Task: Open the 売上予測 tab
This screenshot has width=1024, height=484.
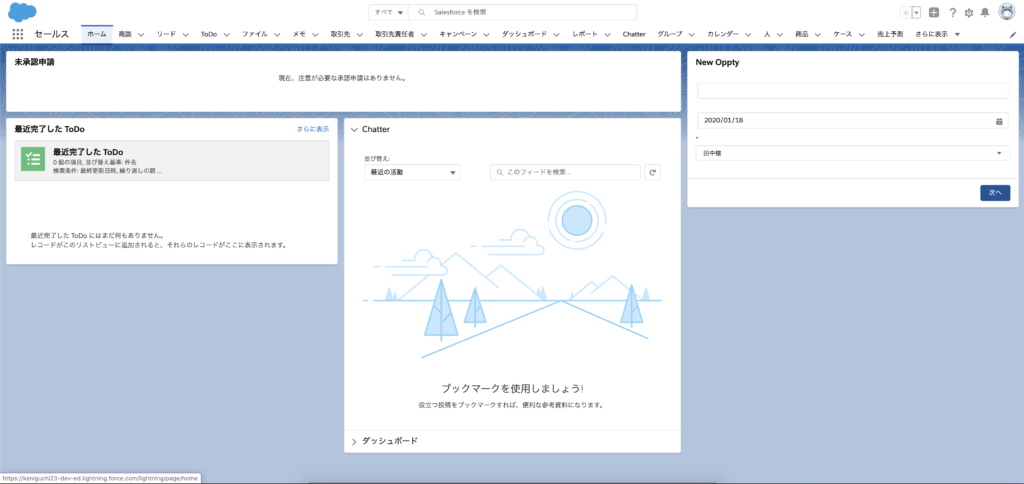Action: [889, 34]
